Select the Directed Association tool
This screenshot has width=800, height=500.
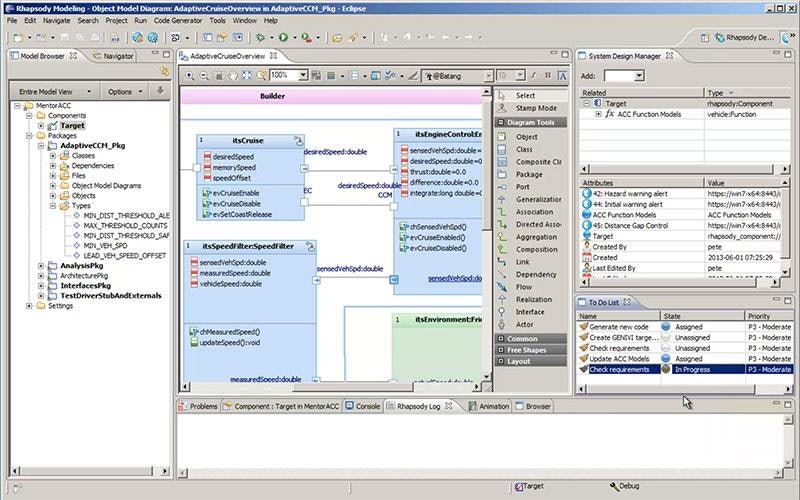click(x=531, y=224)
